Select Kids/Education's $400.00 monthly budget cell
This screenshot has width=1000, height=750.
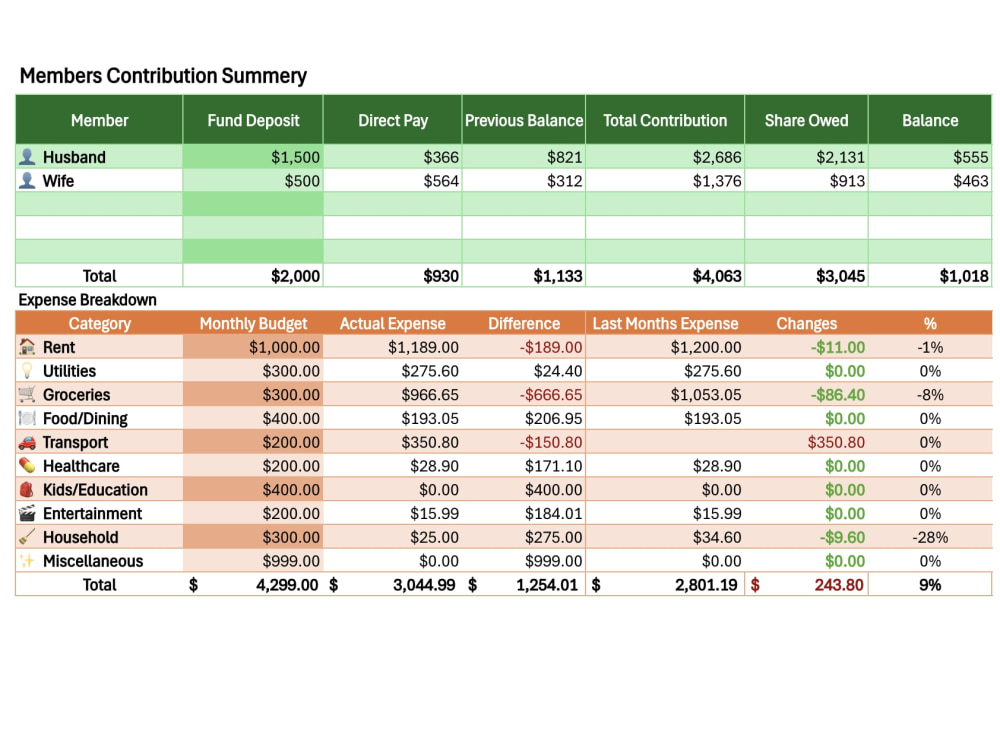pos(253,489)
